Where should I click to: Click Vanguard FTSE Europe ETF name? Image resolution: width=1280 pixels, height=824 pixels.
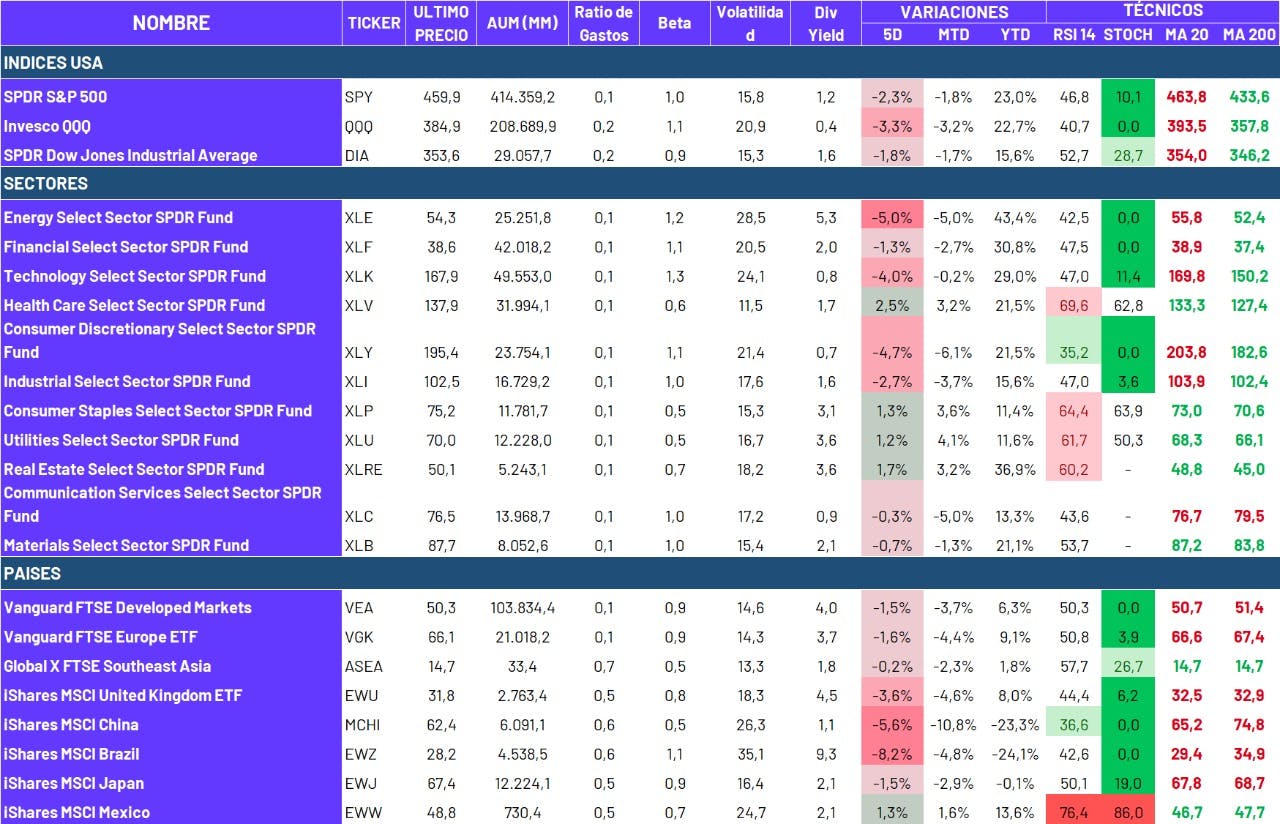(101, 636)
